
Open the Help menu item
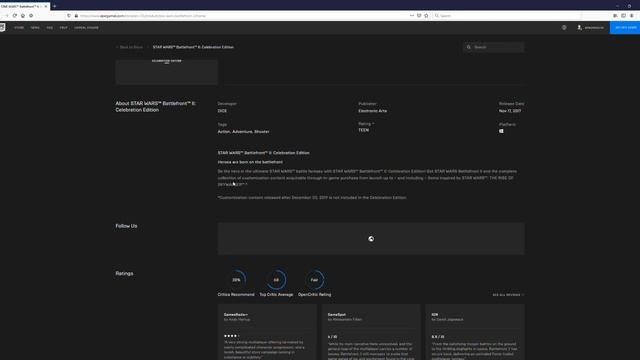click(x=64, y=28)
